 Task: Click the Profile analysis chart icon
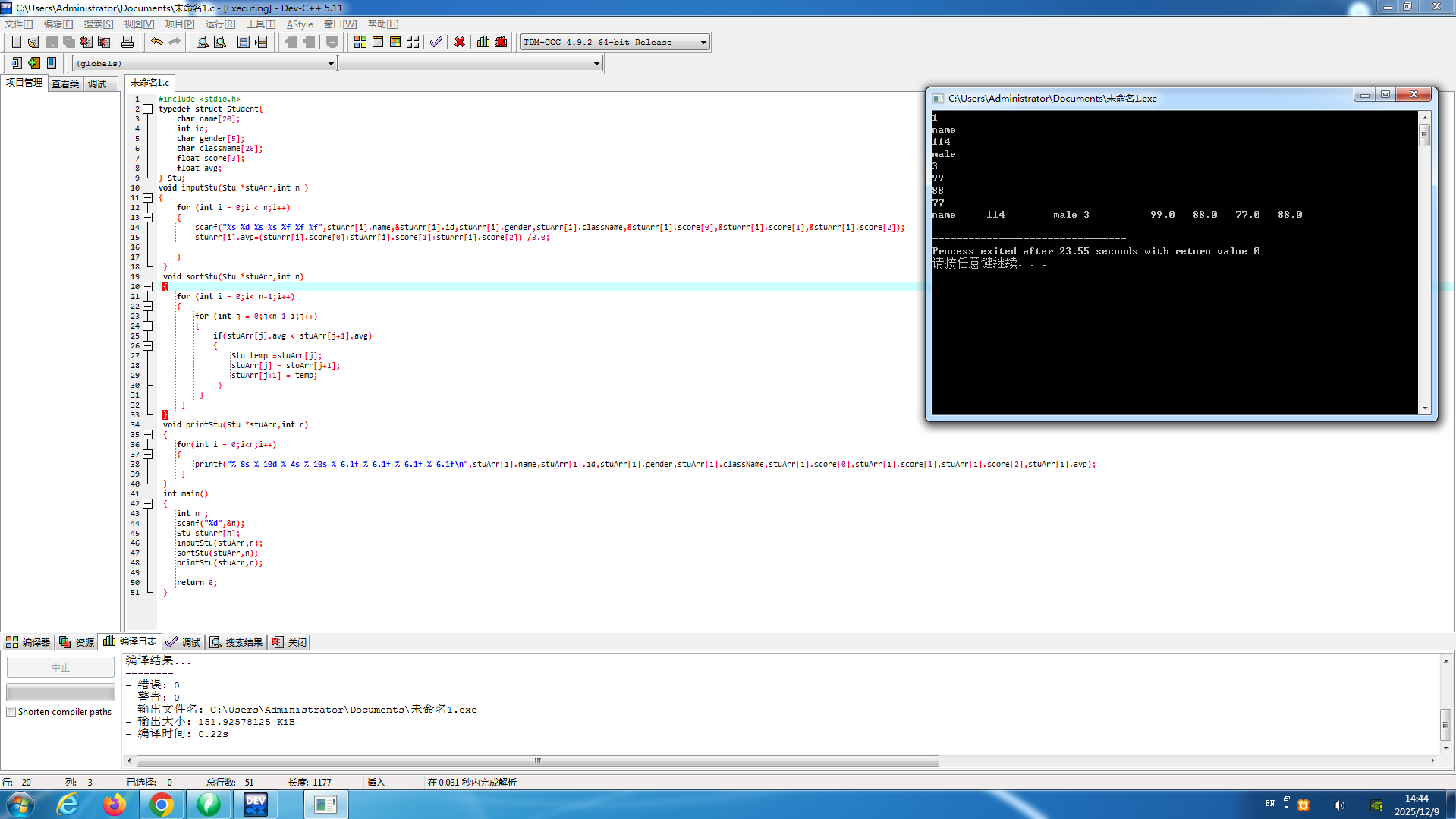[x=483, y=42]
